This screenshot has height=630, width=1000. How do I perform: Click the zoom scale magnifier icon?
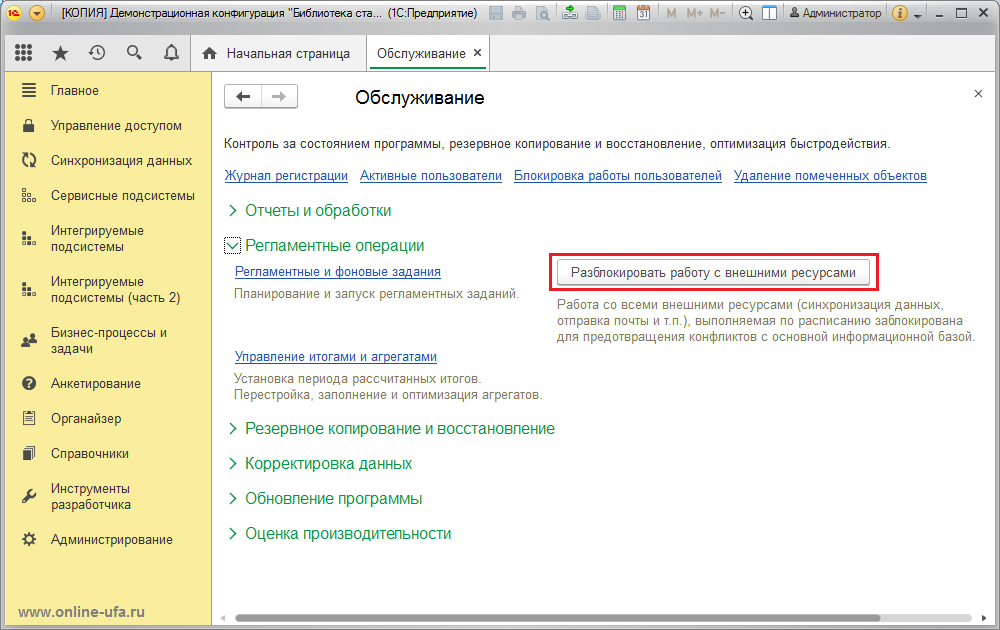pos(746,13)
